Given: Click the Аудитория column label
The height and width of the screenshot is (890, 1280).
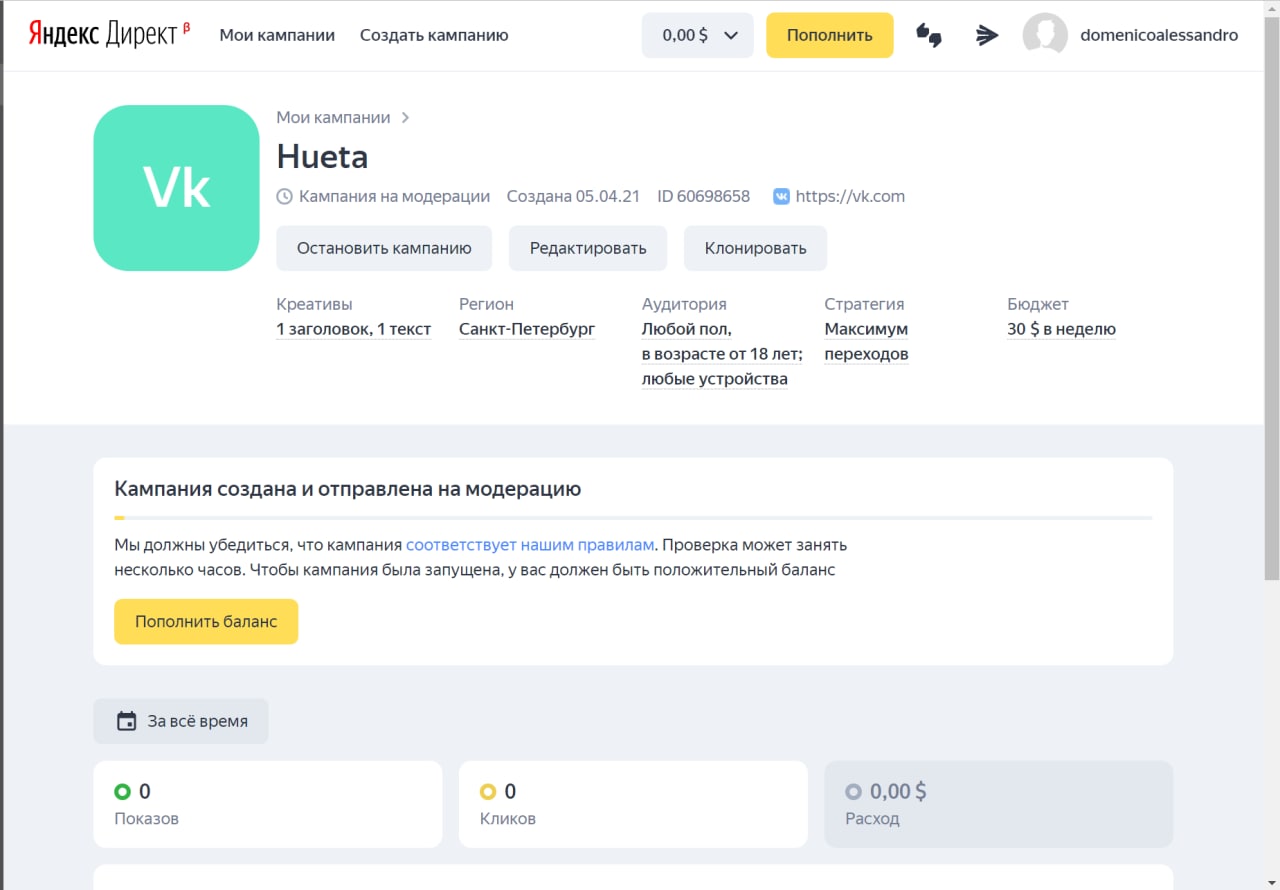Looking at the screenshot, I should click(684, 304).
